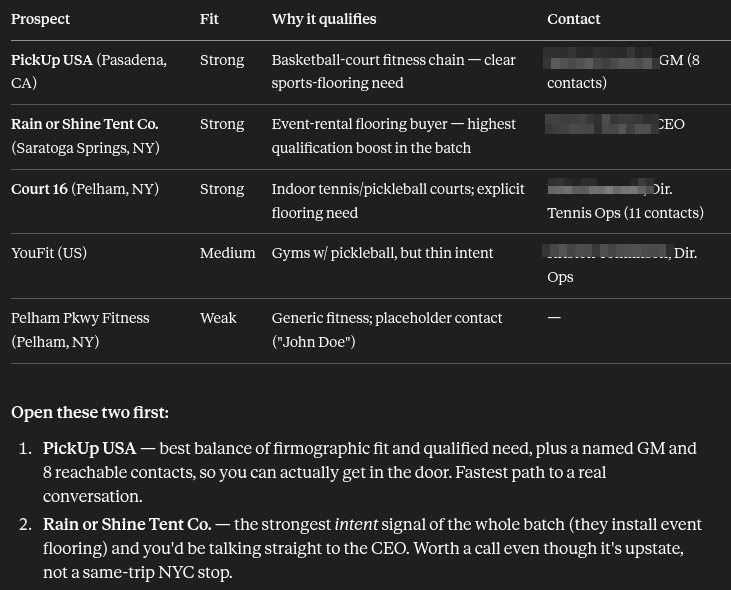Click the Prospect column header
This screenshot has height=590, width=731.
40,19
